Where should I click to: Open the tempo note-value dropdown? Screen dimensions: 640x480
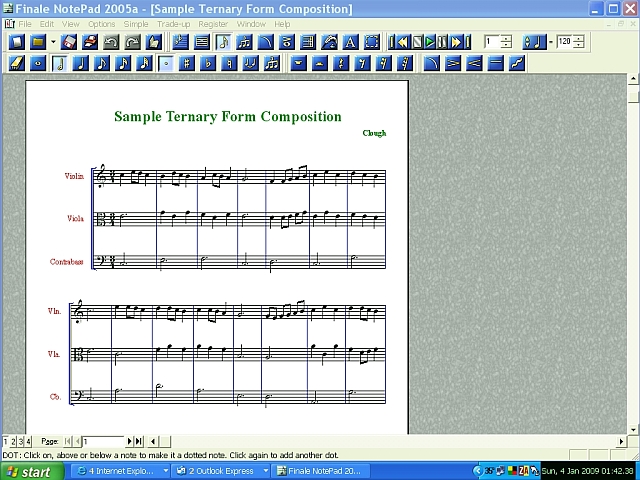(535, 42)
